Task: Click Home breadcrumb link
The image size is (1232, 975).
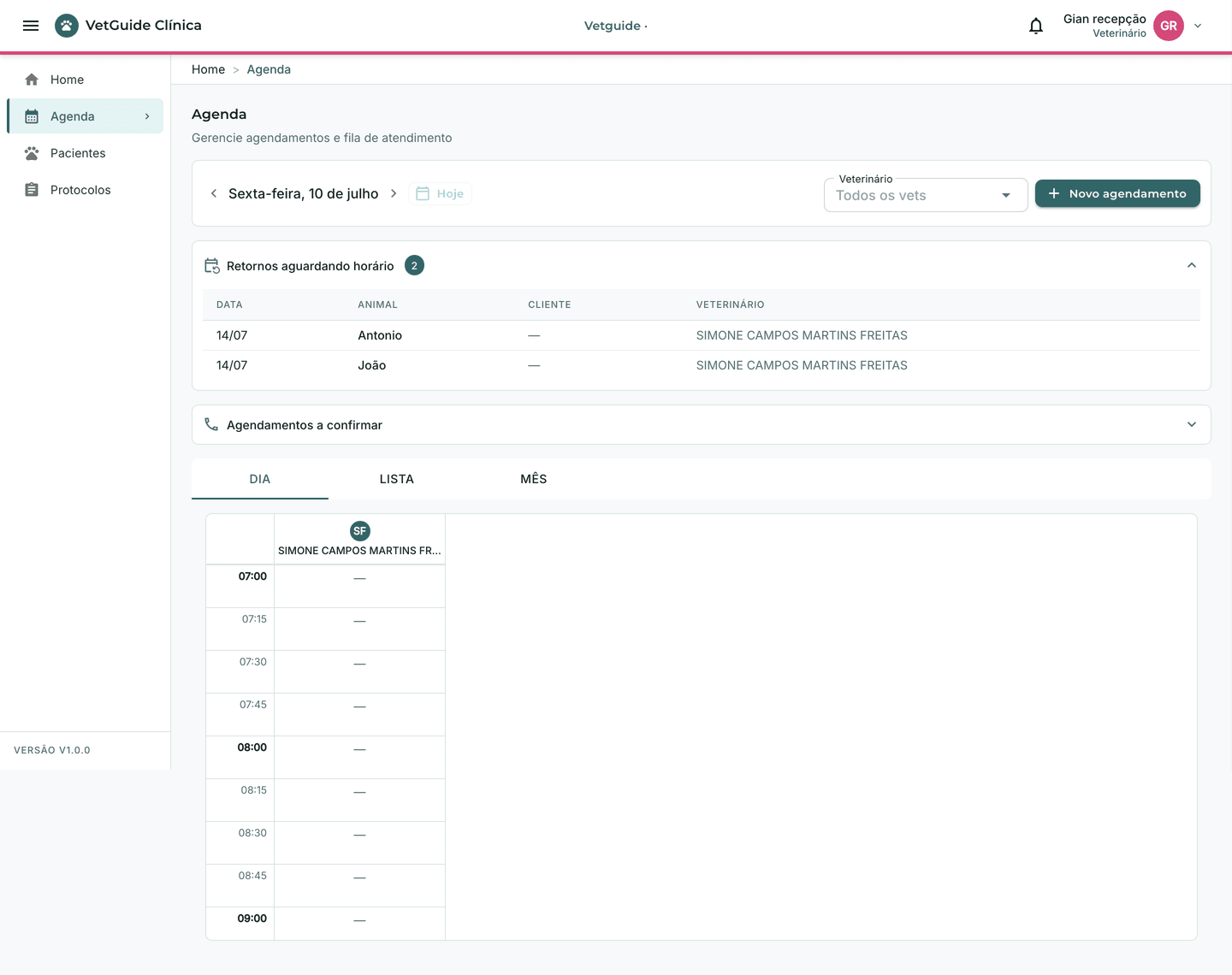Action: pyautogui.click(x=208, y=69)
